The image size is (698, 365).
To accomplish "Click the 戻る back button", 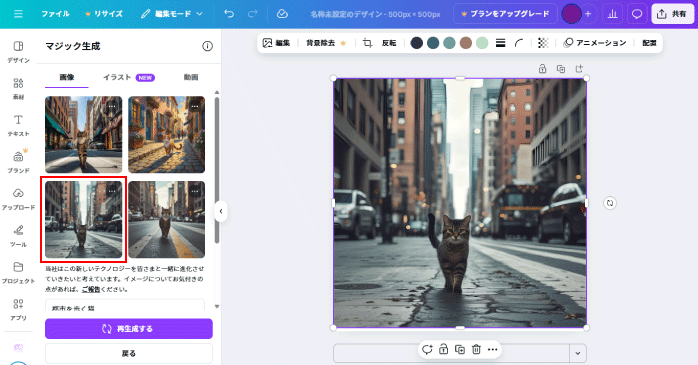I will [129, 353].
